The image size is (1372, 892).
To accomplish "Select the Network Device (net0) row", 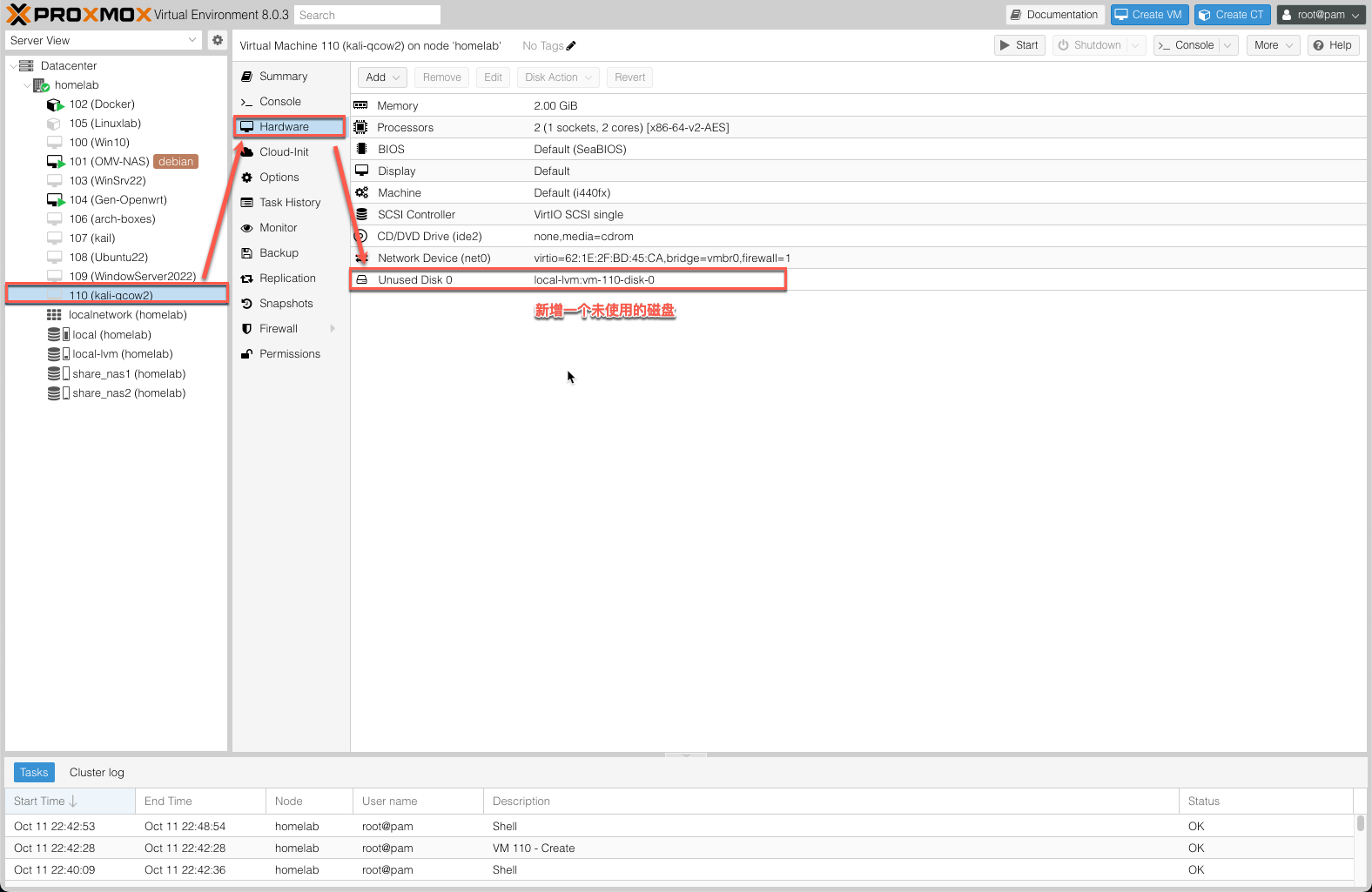I will click(x=858, y=258).
